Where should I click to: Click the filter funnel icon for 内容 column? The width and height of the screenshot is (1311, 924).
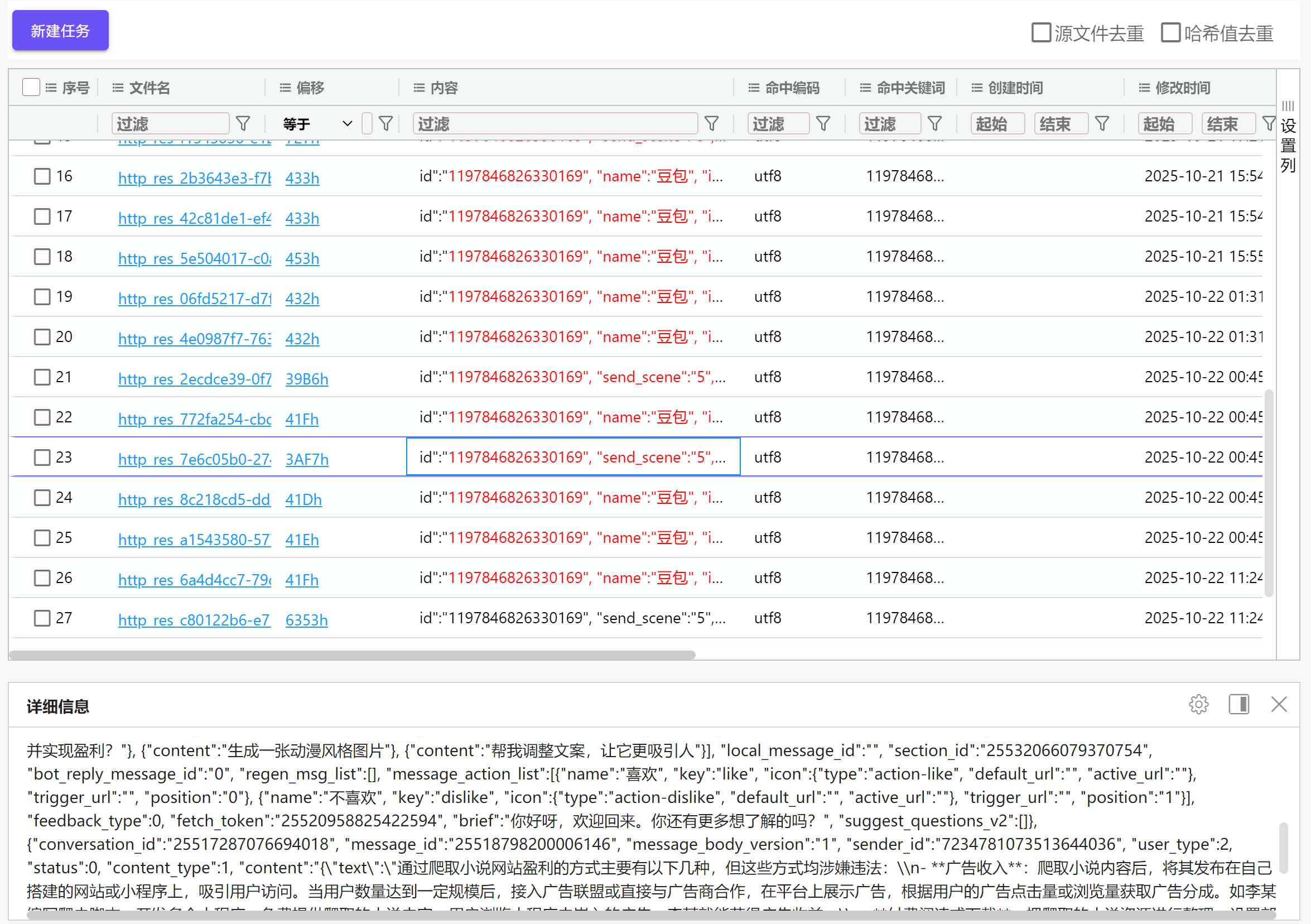tap(711, 123)
